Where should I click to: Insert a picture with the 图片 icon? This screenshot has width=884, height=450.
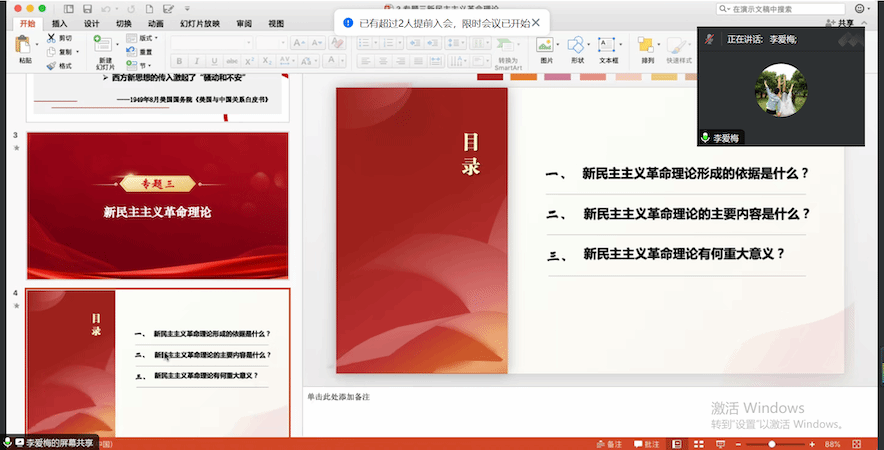pyautogui.click(x=545, y=46)
